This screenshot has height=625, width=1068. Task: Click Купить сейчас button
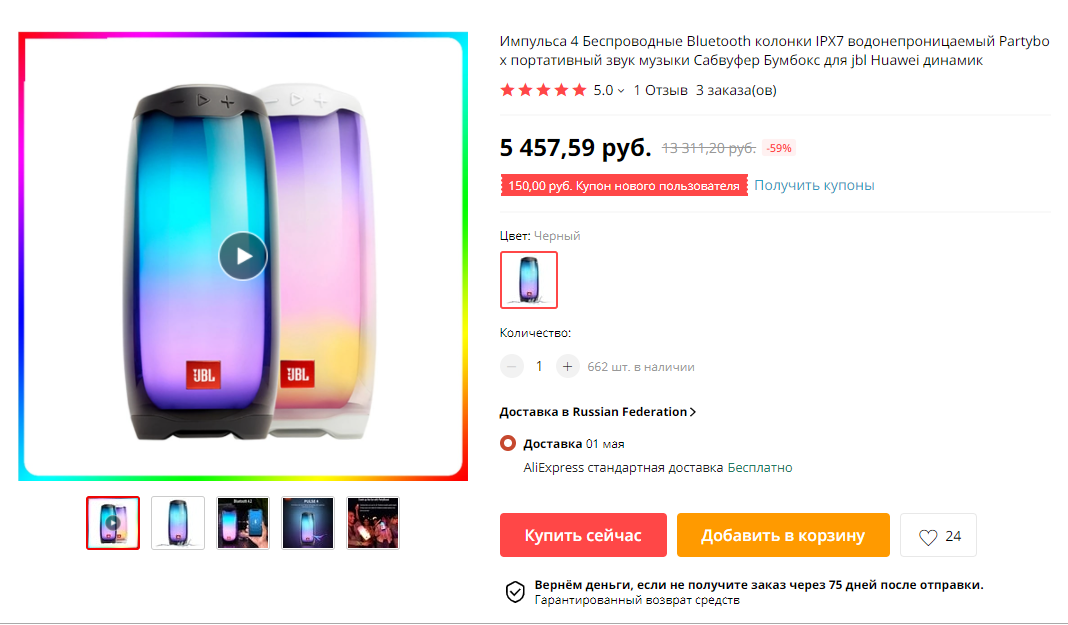(x=583, y=535)
